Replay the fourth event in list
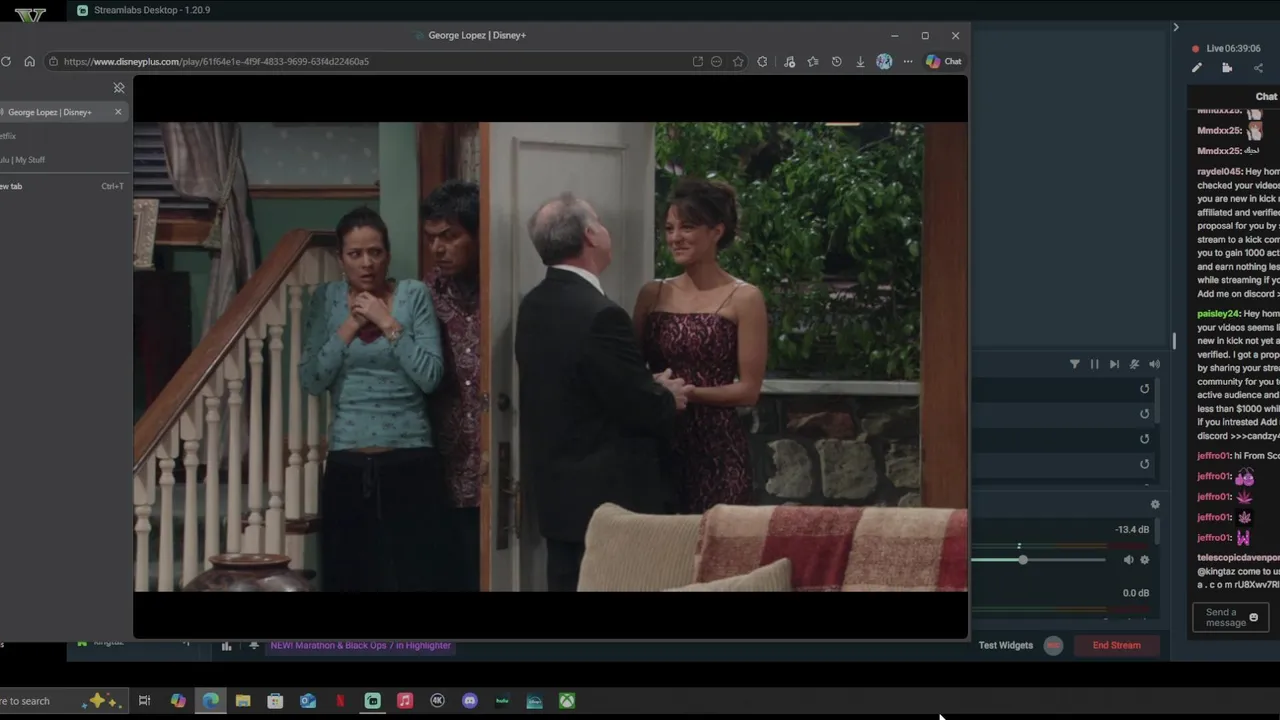The height and width of the screenshot is (720, 1280). (x=1145, y=464)
